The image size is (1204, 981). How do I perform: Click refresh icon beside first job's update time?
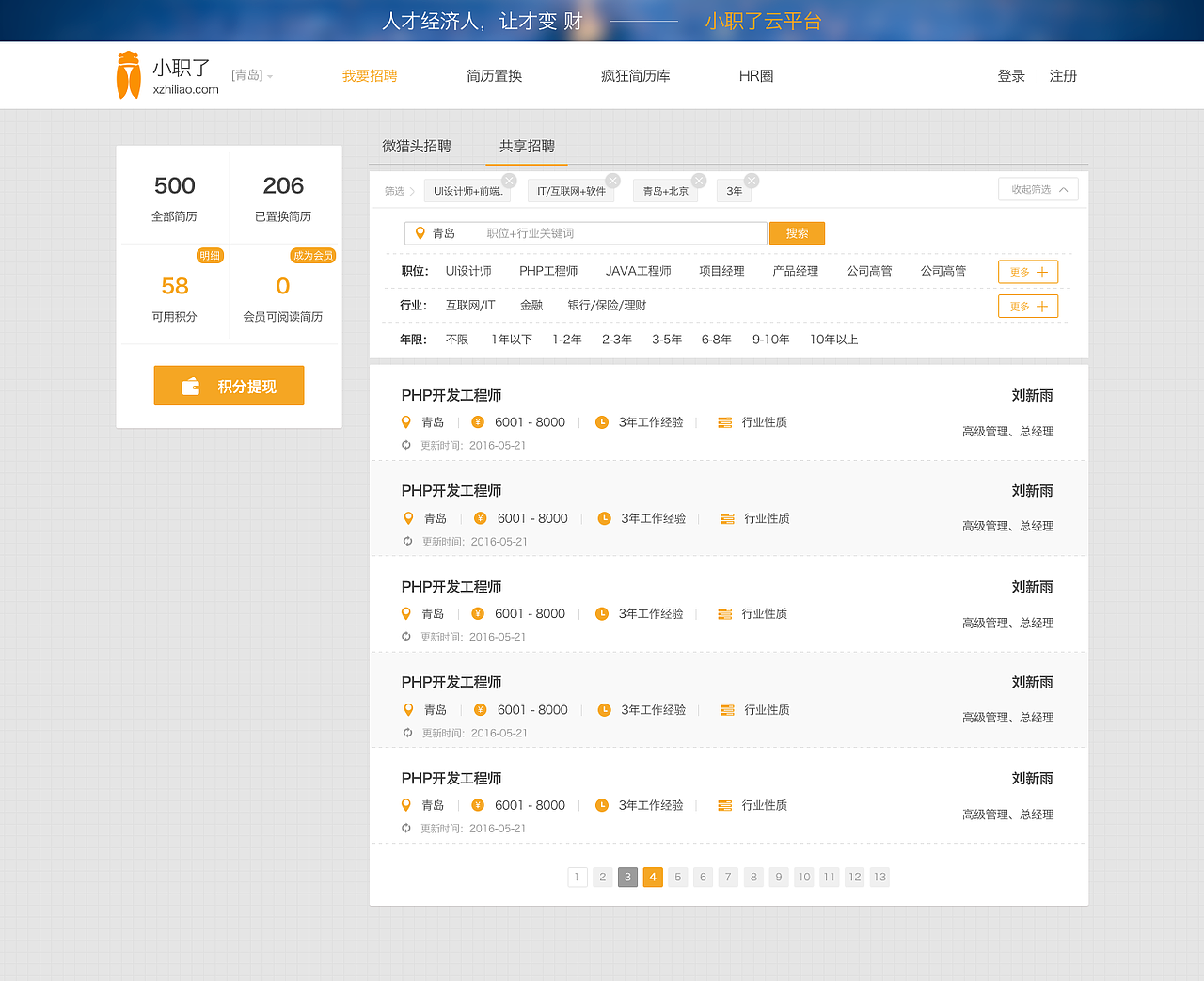(x=406, y=446)
